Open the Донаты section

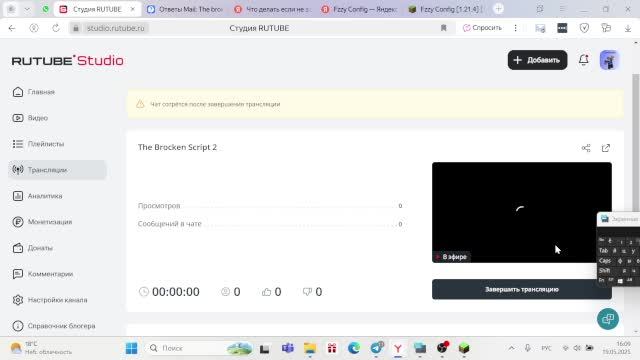[x=33, y=248]
